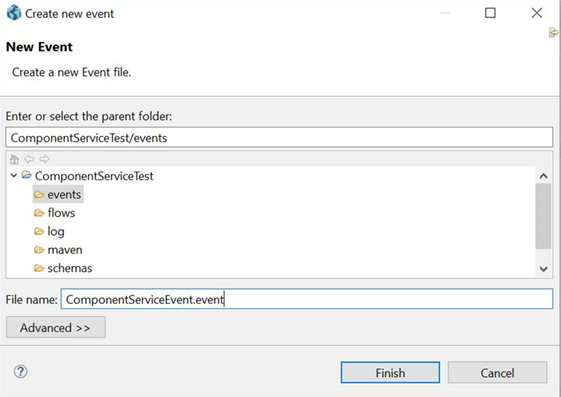Click the events folder icon
The width and height of the screenshot is (561, 397).
click(39, 194)
